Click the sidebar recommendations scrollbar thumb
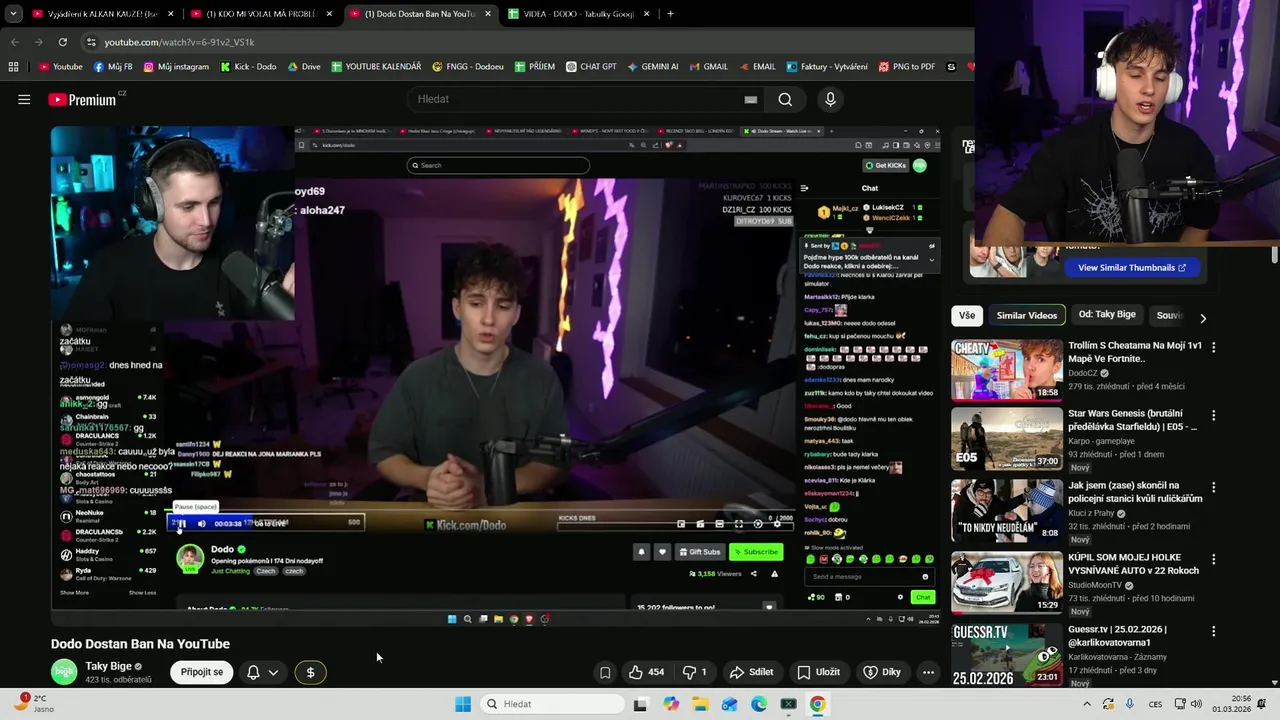The image size is (1280, 720). point(1274,255)
